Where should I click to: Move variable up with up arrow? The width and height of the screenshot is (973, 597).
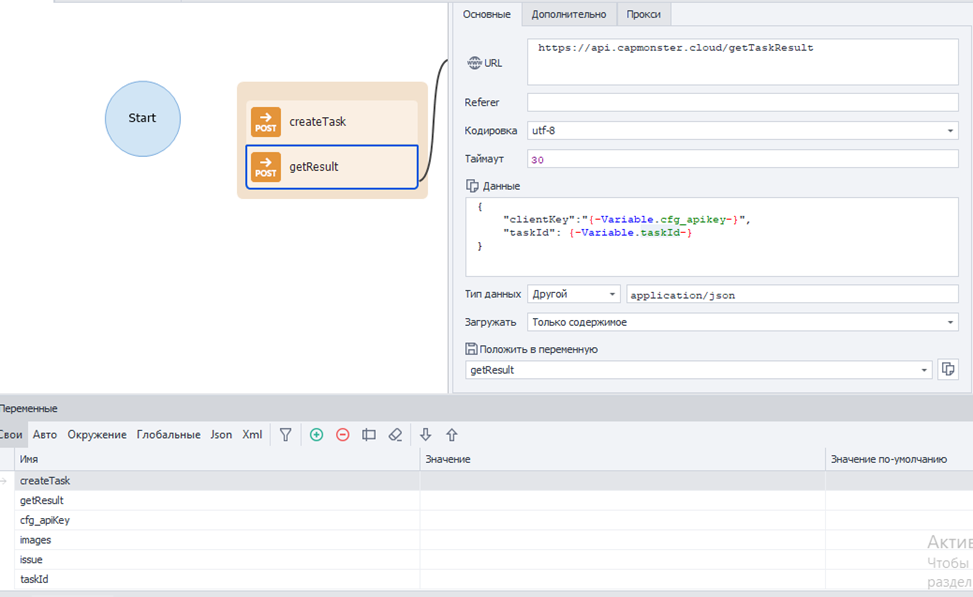pos(452,435)
